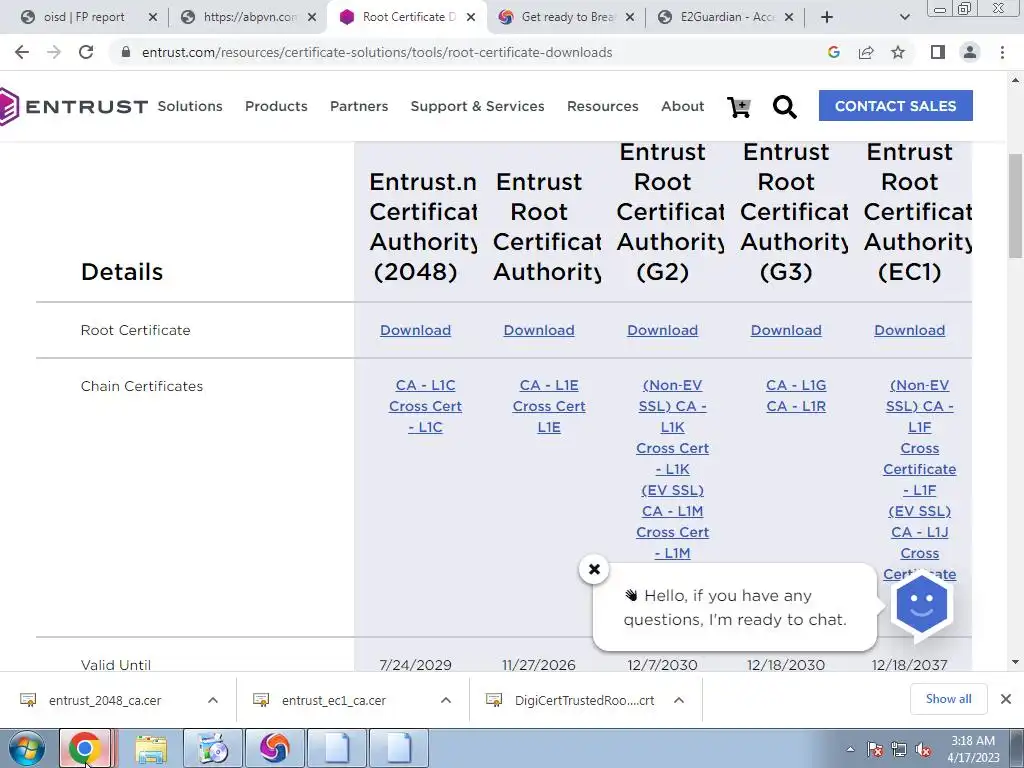Share this page icon

(x=866, y=52)
